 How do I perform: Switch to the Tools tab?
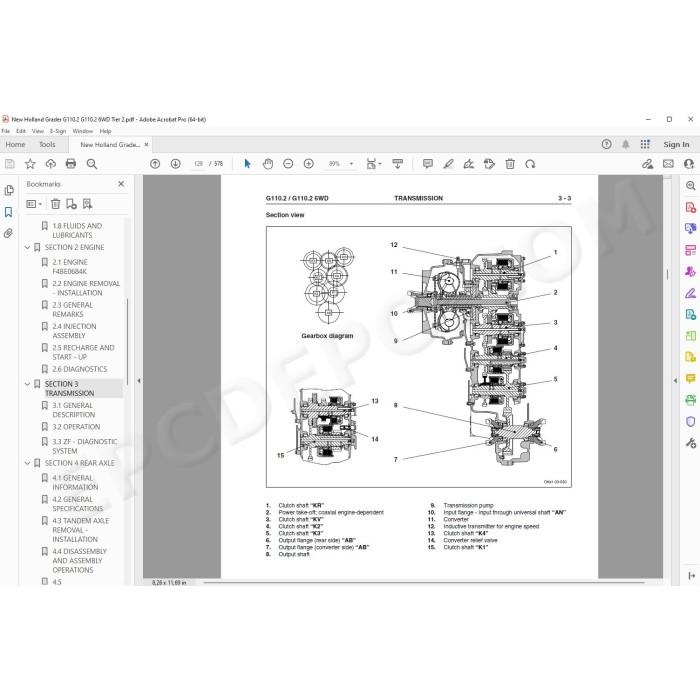47,145
